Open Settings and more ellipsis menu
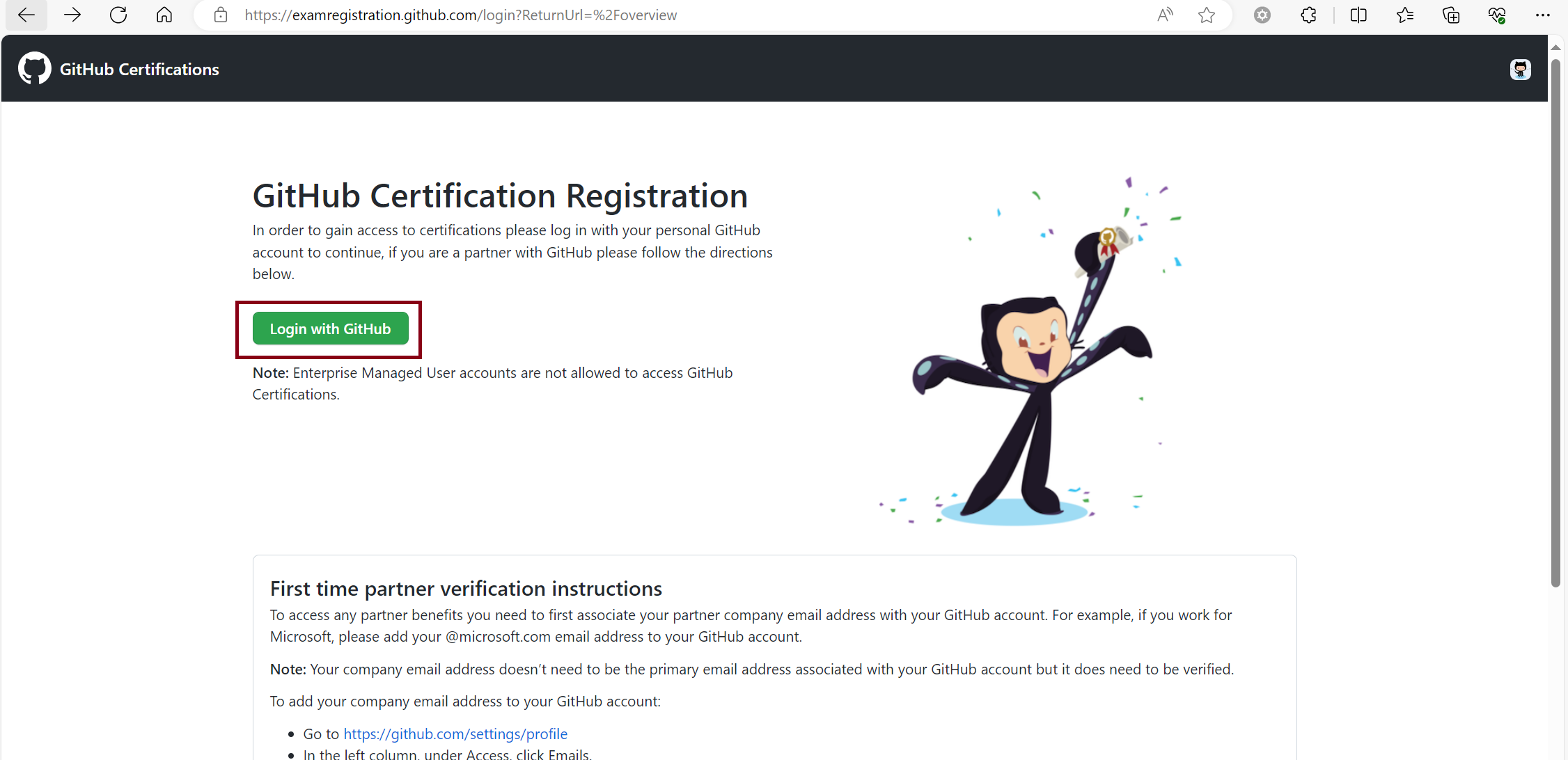This screenshot has width=1568, height=760. (x=1543, y=15)
